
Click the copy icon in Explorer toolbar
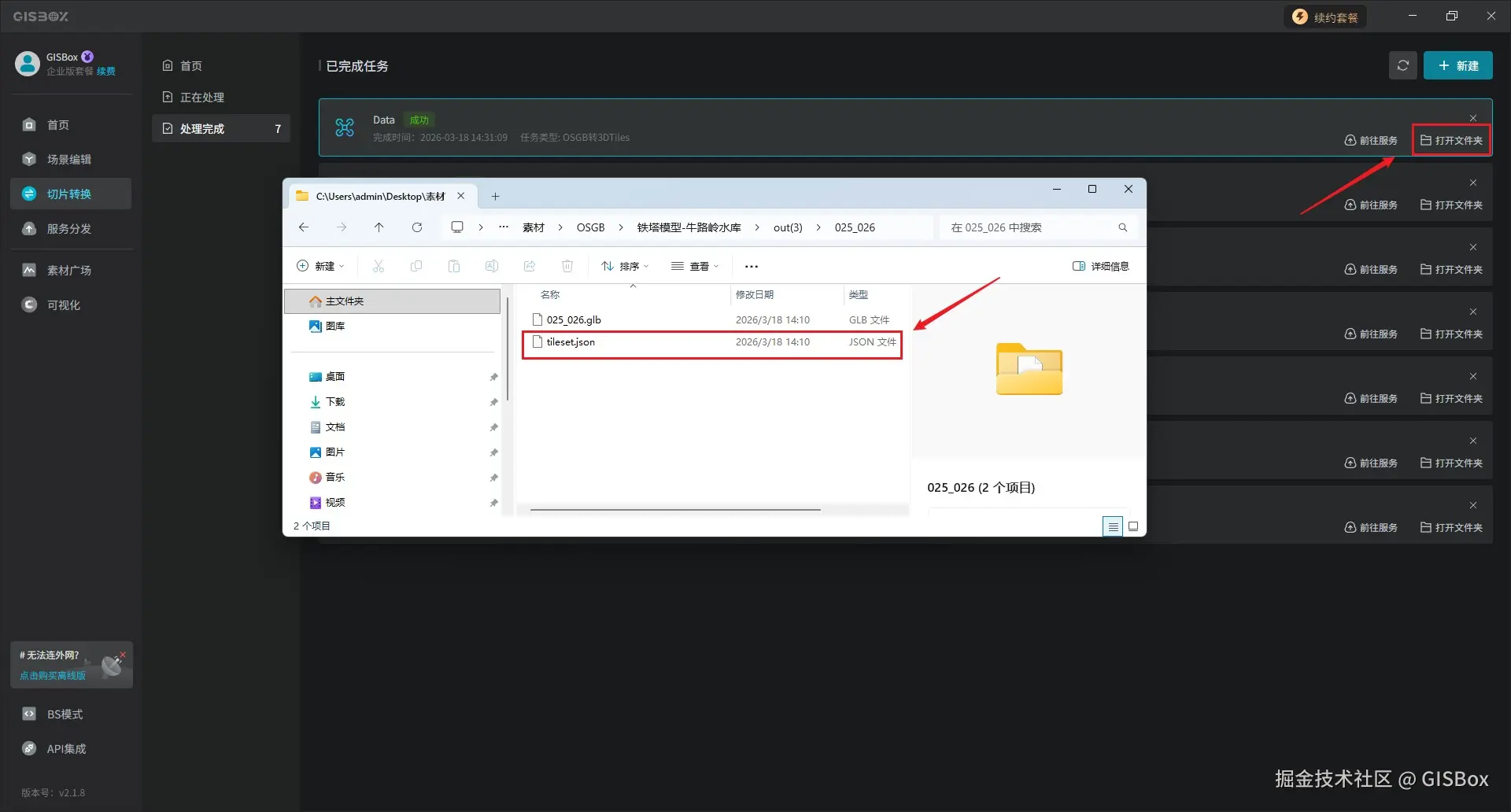point(416,267)
